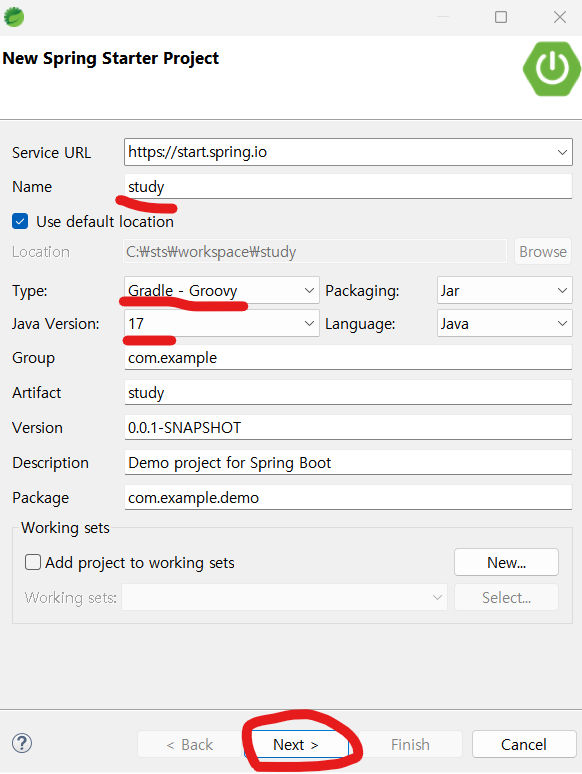Viewport: 582px width, 774px height.
Task: Close the New Spring Starter Project dialog
Action: click(x=559, y=17)
